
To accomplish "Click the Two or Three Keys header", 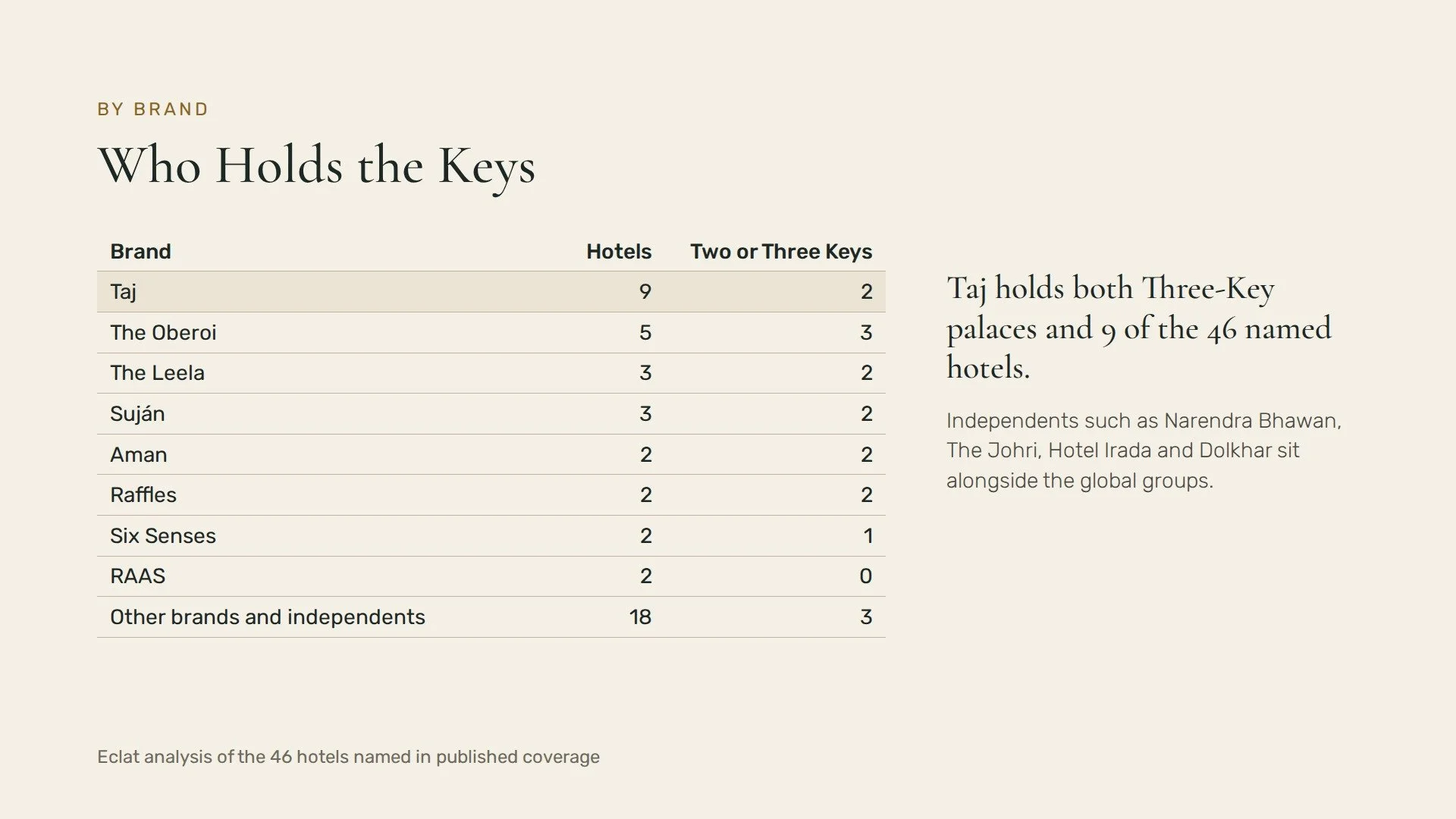I will (x=781, y=252).
